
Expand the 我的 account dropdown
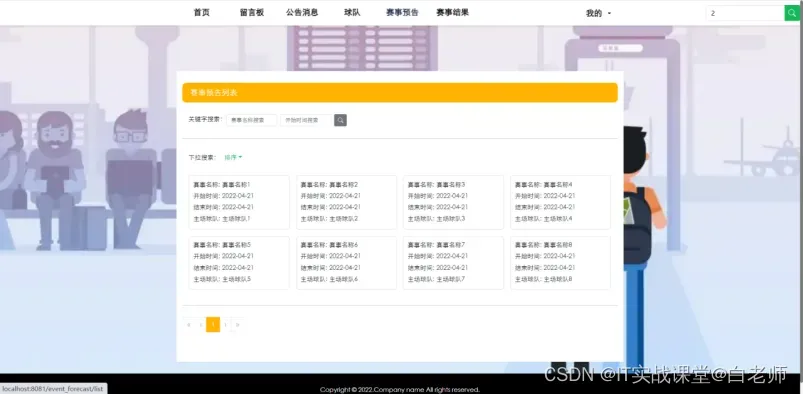pos(598,13)
